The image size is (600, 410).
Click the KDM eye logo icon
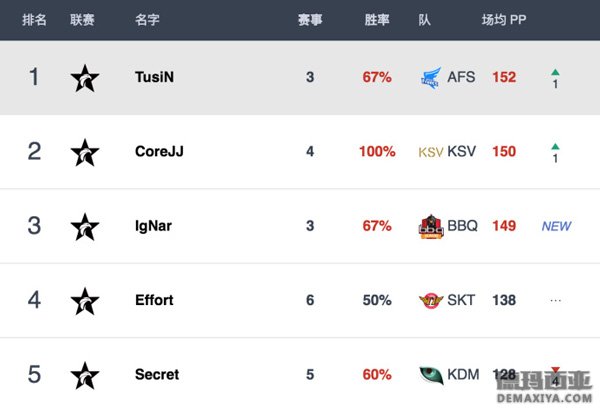[x=431, y=375]
